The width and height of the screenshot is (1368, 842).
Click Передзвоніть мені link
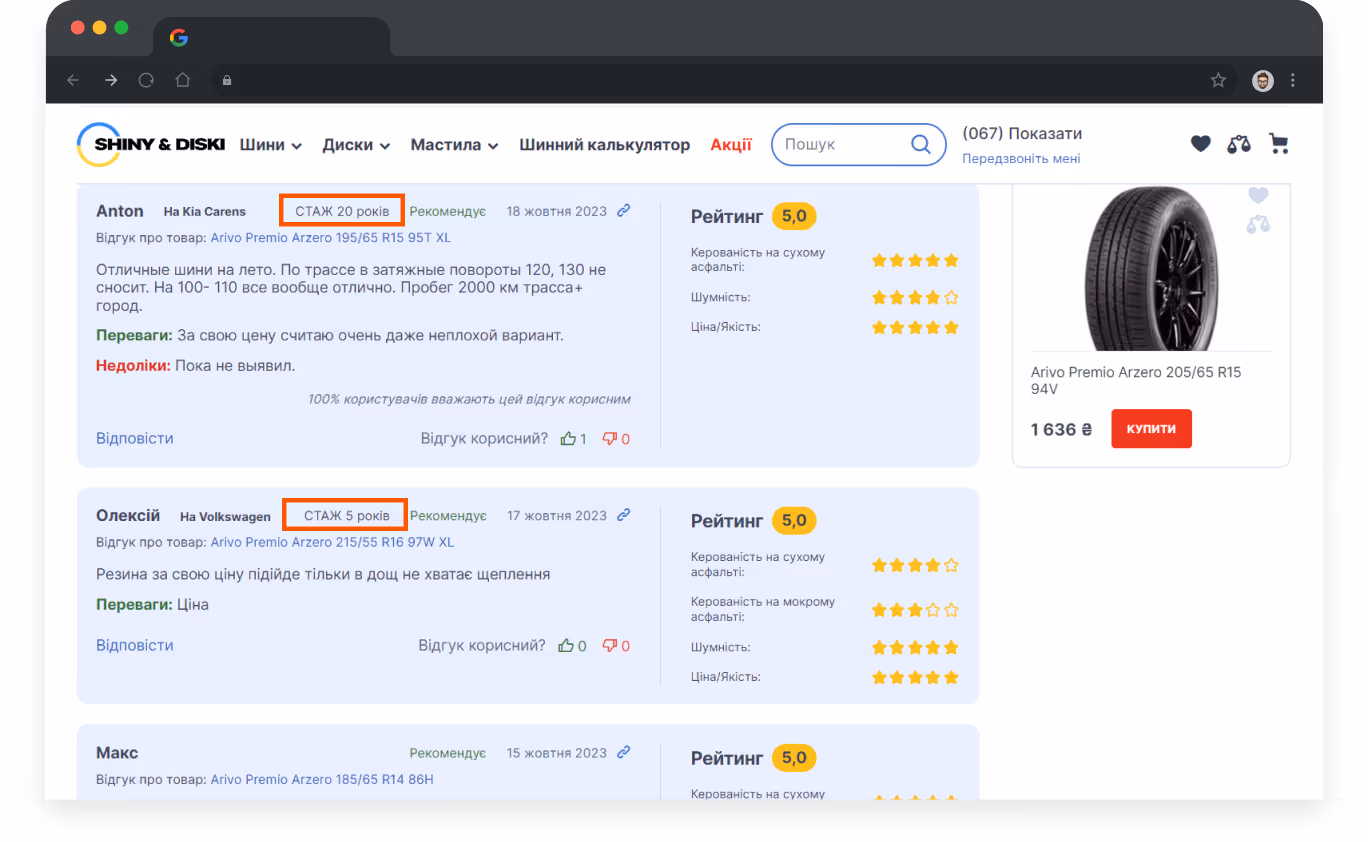[x=1021, y=159]
